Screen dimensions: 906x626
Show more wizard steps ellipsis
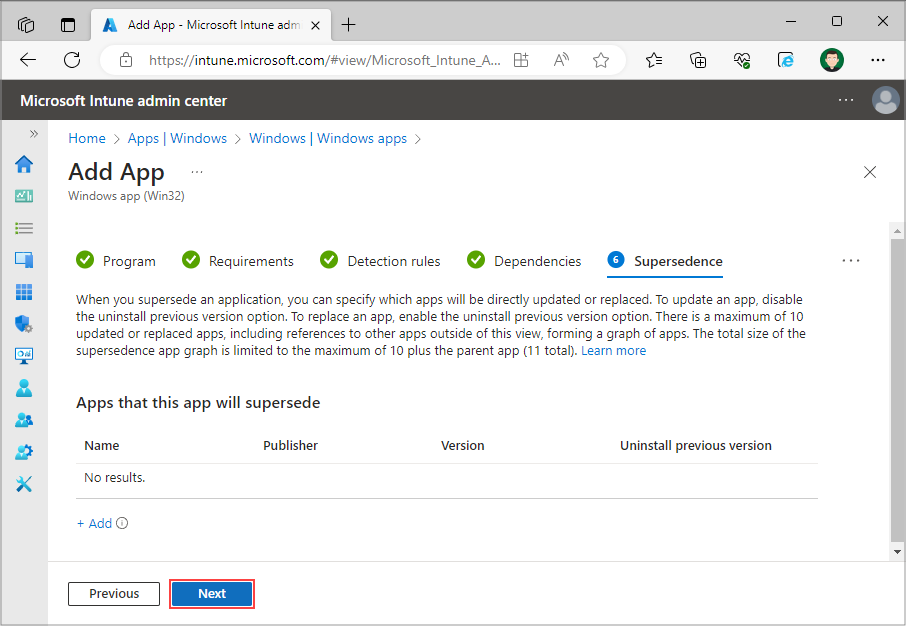pyautogui.click(x=851, y=261)
